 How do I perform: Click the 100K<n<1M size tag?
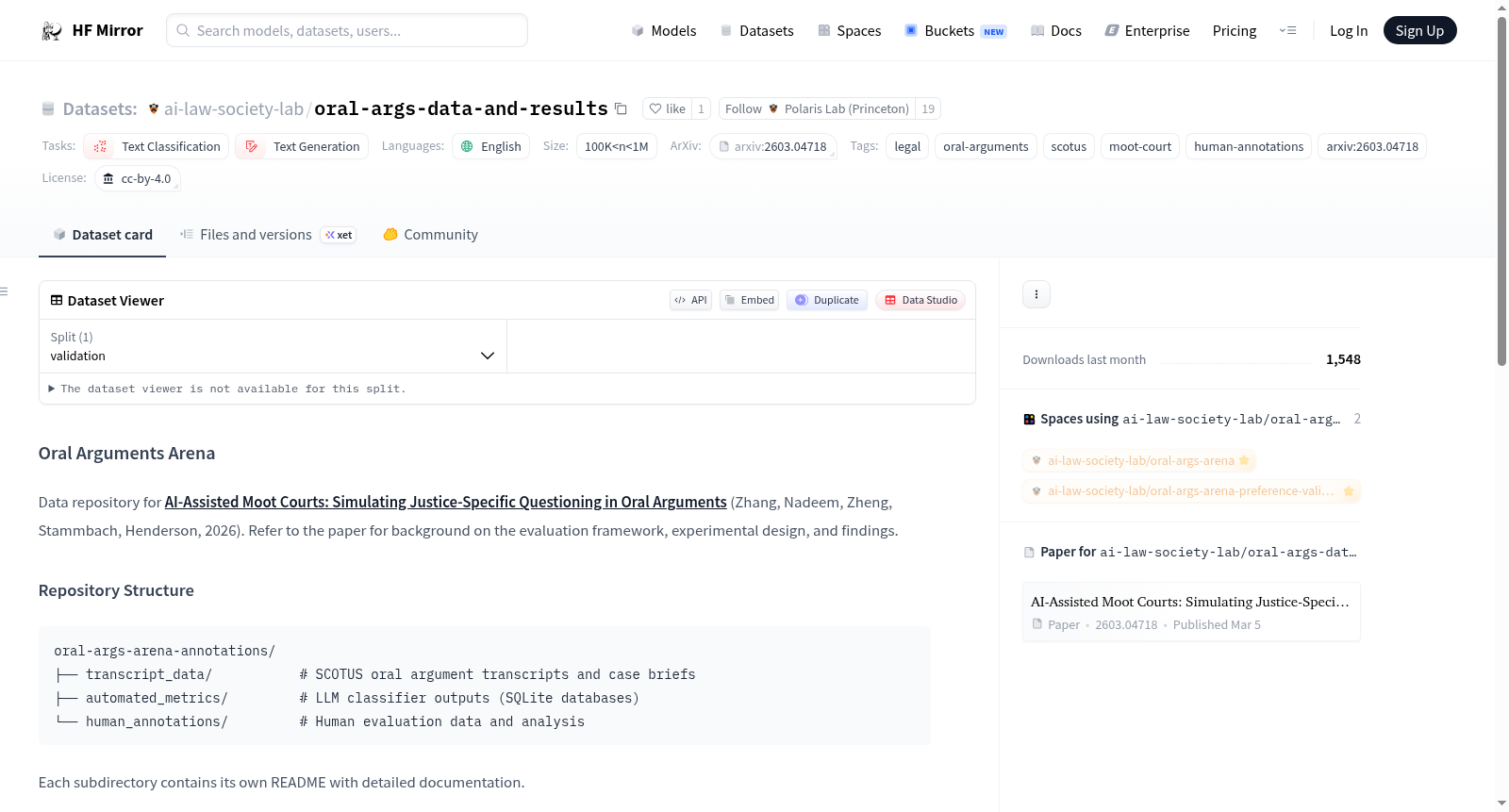617,147
